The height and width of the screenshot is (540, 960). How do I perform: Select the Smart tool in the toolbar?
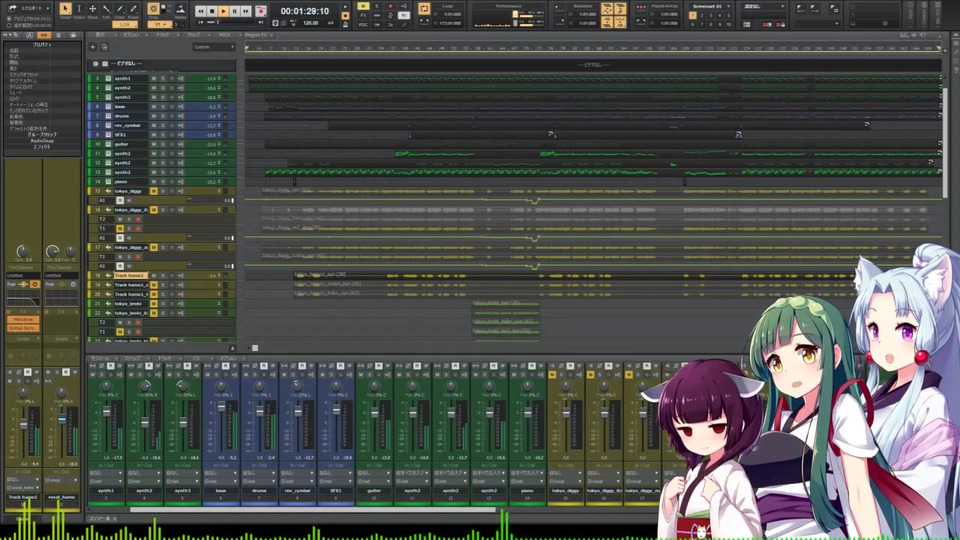coord(65,10)
